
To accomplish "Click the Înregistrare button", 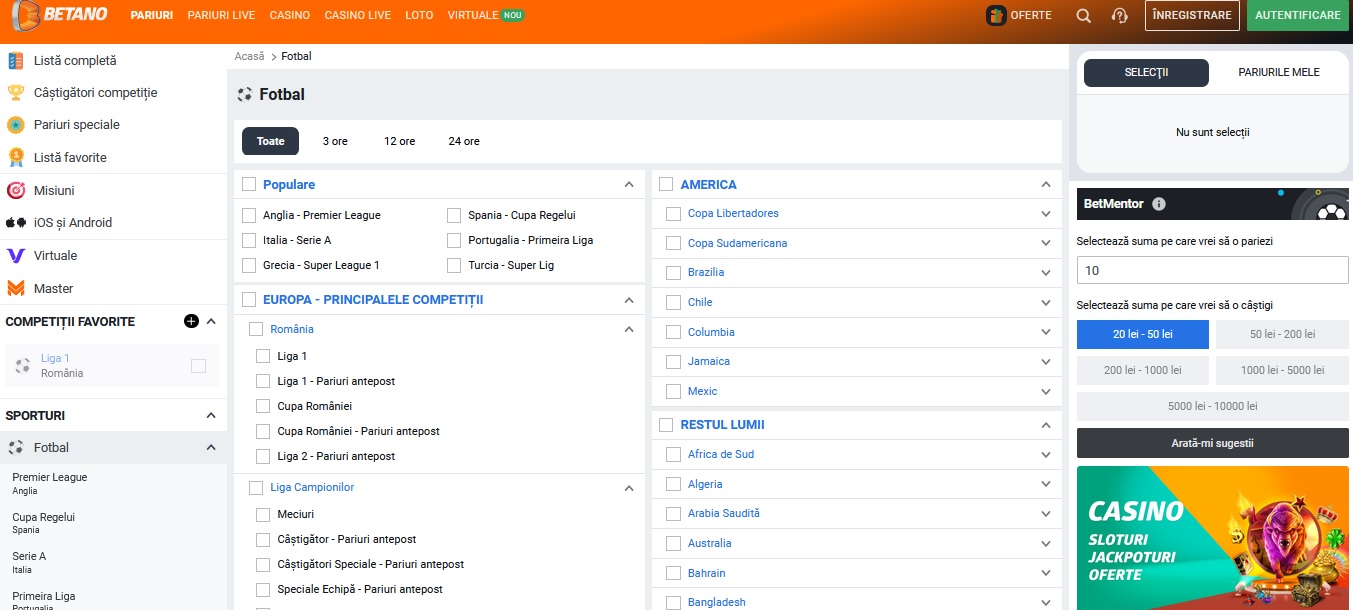I will tap(1192, 16).
